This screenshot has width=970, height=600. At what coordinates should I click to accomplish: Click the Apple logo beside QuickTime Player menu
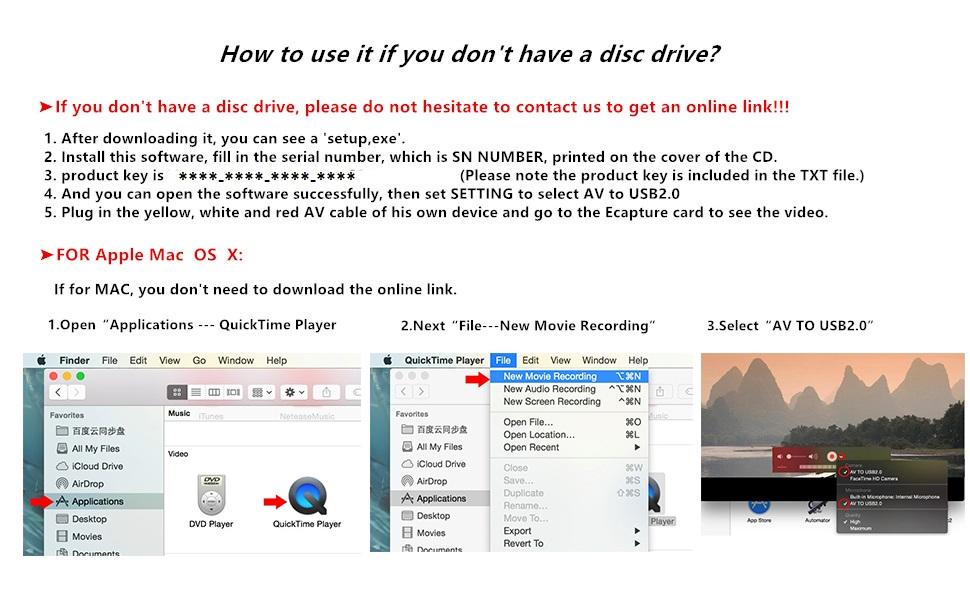coord(388,360)
